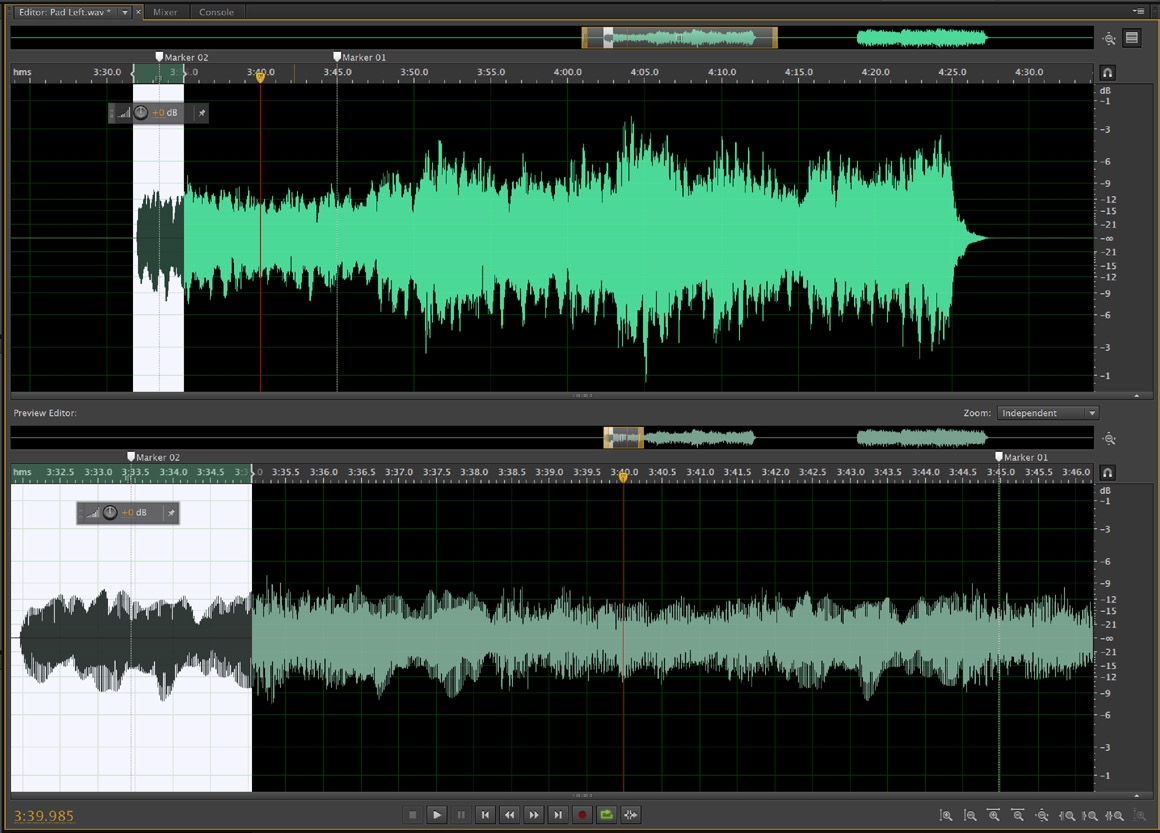
Task: Move playhead to next marker
Action: (558, 815)
